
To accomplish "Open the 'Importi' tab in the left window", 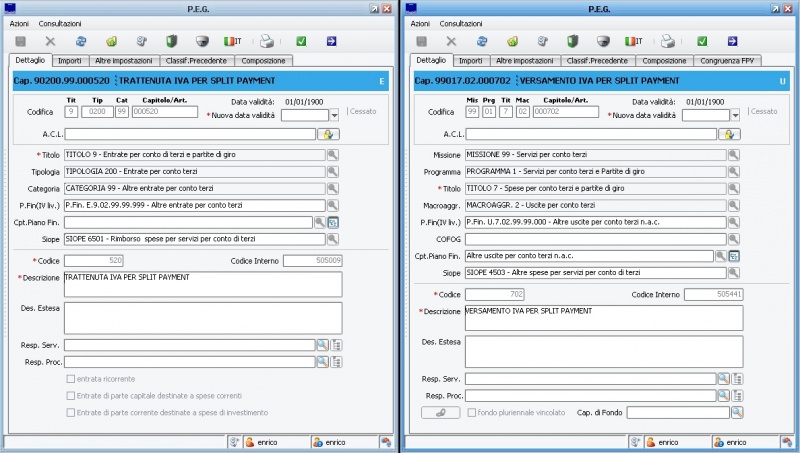I will click(x=69, y=61).
